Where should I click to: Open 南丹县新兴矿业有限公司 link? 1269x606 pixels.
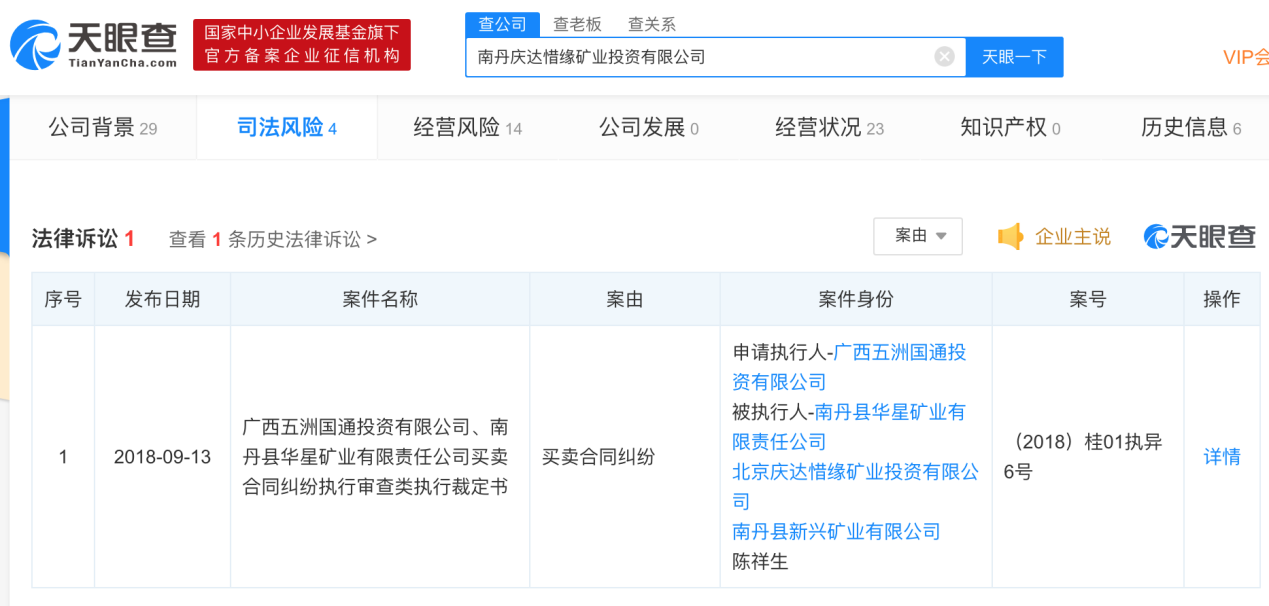(x=836, y=532)
